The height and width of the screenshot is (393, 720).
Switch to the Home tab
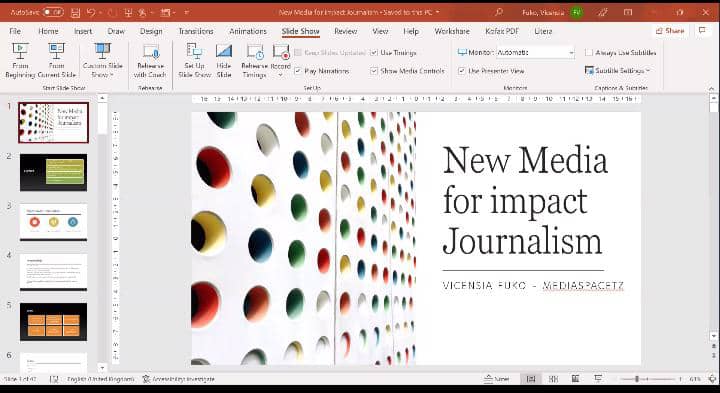[x=48, y=31]
